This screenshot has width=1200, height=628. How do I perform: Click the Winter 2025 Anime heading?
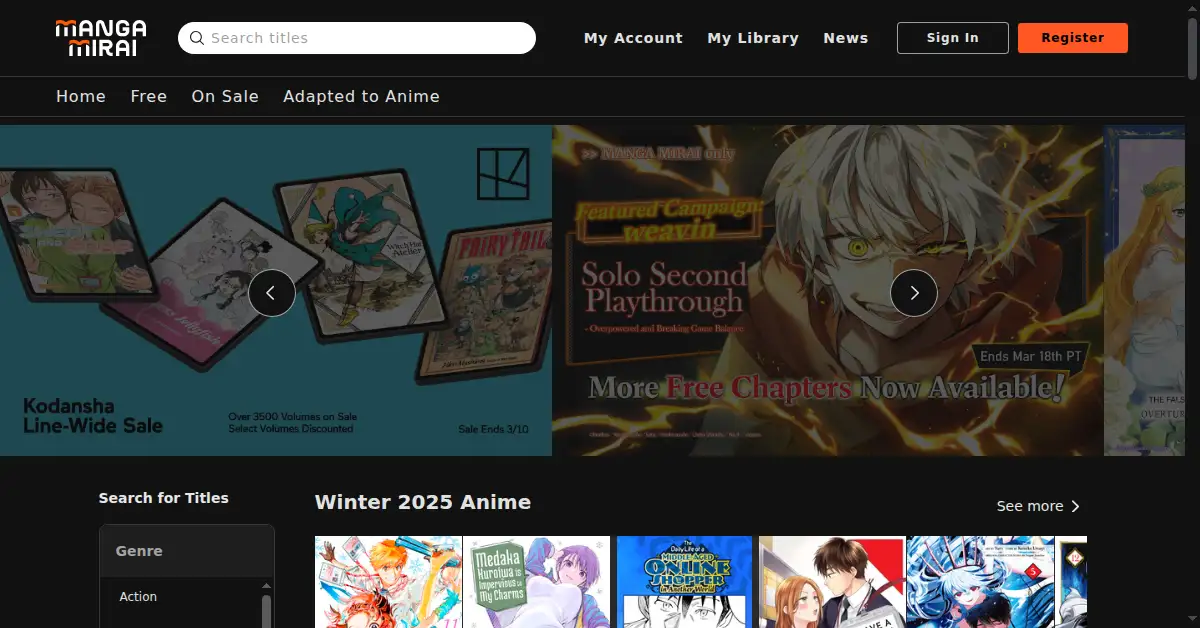423,502
